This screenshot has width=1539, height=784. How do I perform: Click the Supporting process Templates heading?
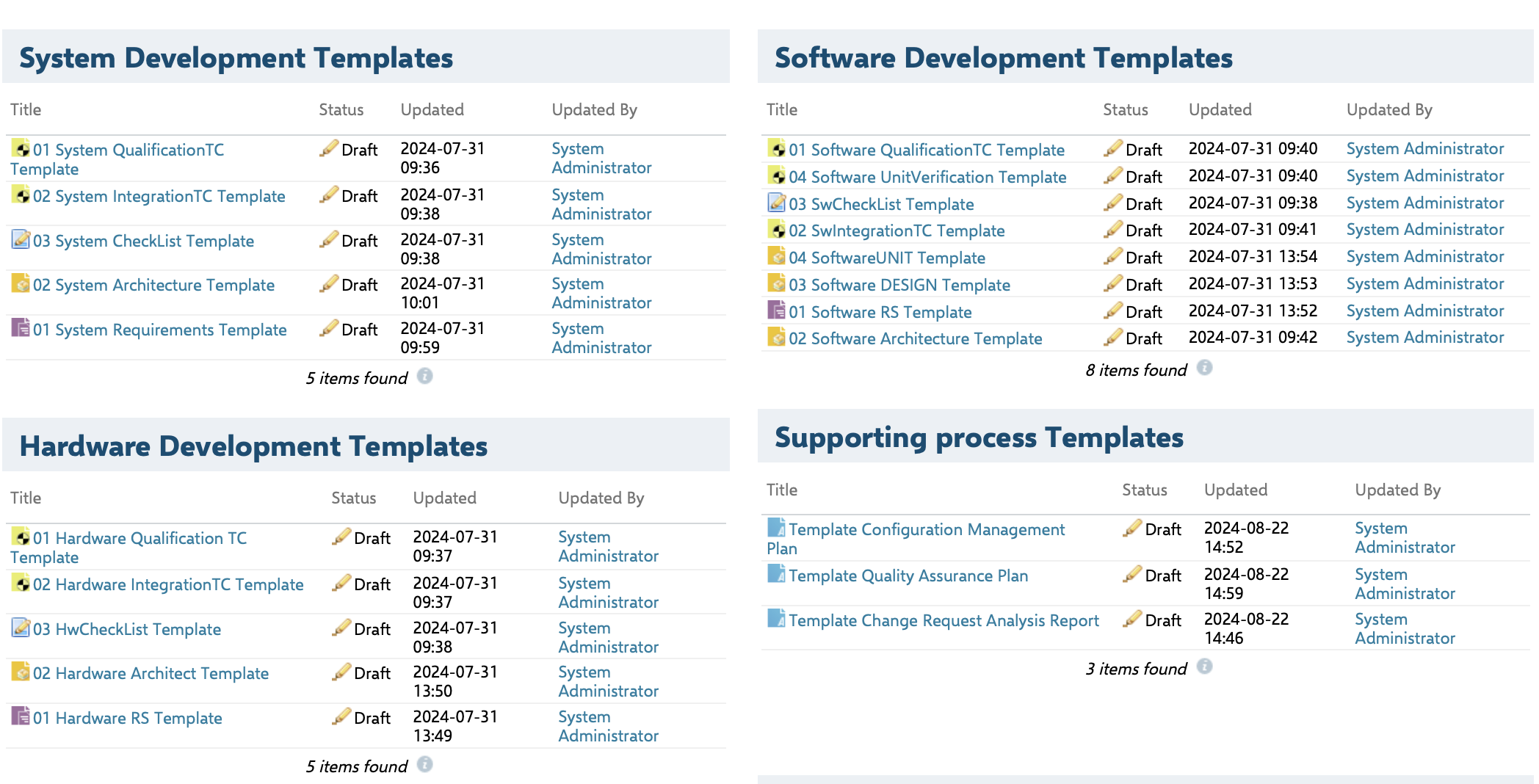coord(979,438)
